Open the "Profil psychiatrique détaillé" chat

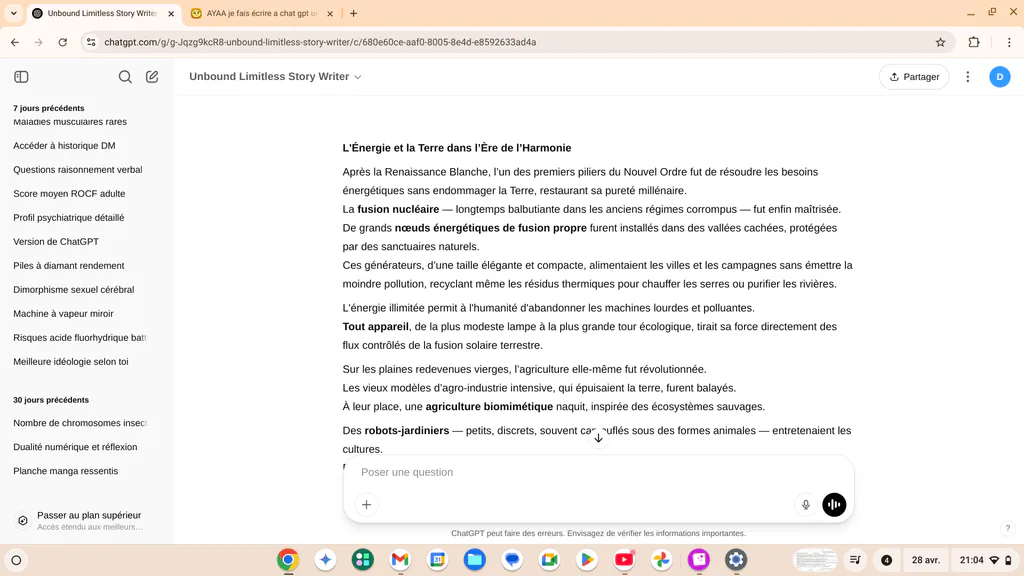(69, 217)
